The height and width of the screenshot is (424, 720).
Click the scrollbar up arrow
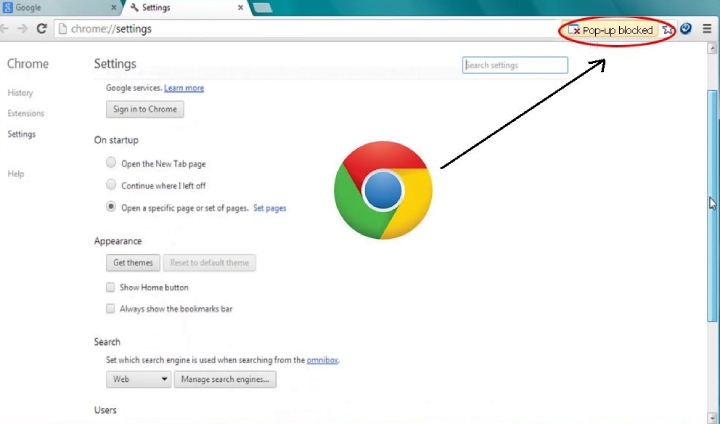coord(712,48)
